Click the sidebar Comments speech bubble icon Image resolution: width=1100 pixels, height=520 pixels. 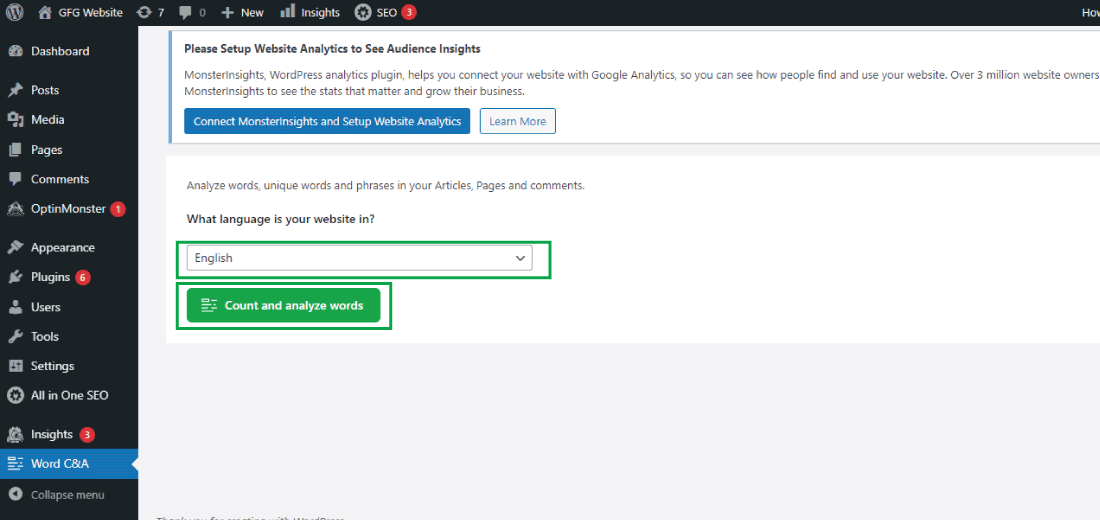[x=15, y=179]
